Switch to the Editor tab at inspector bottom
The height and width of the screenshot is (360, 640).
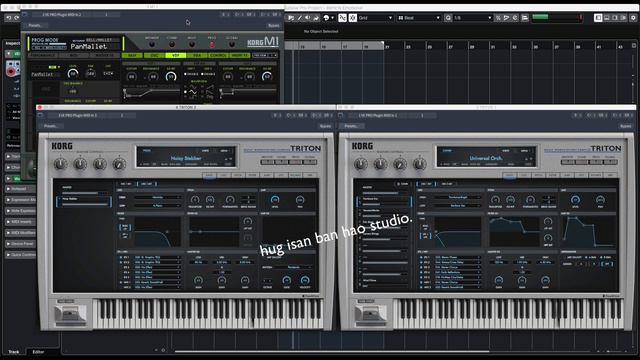tap(38, 351)
